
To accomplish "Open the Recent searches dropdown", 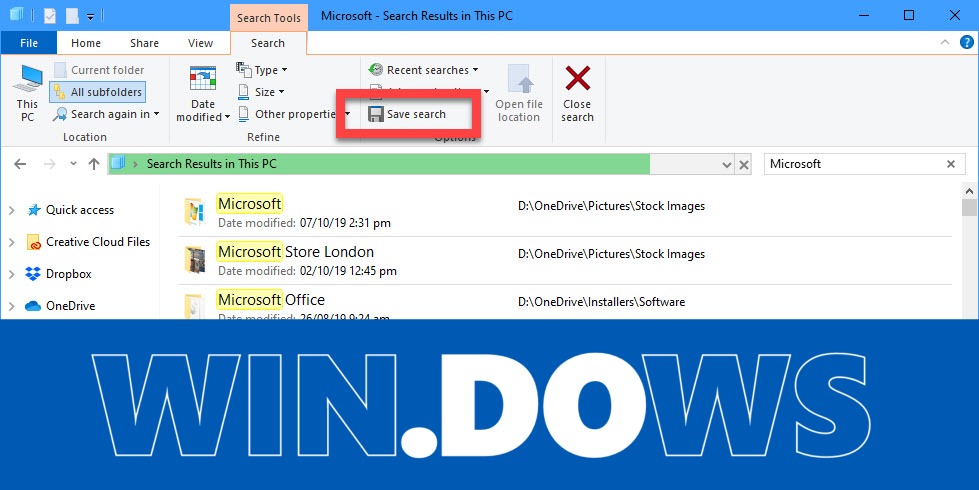I will click(424, 70).
